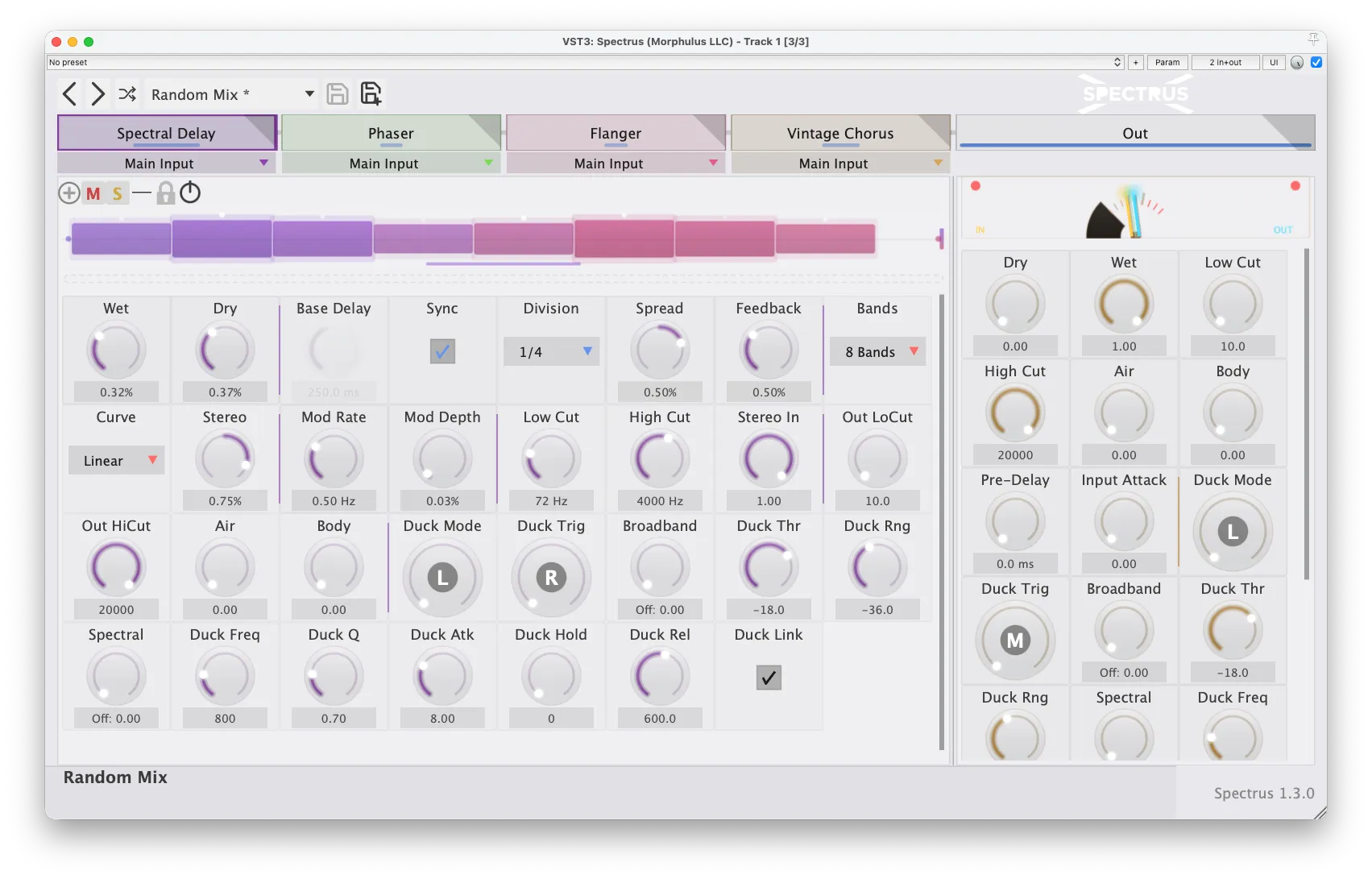This screenshot has height=879, width=1372.
Task: Open the Division 1/4 dropdown
Action: click(x=552, y=352)
